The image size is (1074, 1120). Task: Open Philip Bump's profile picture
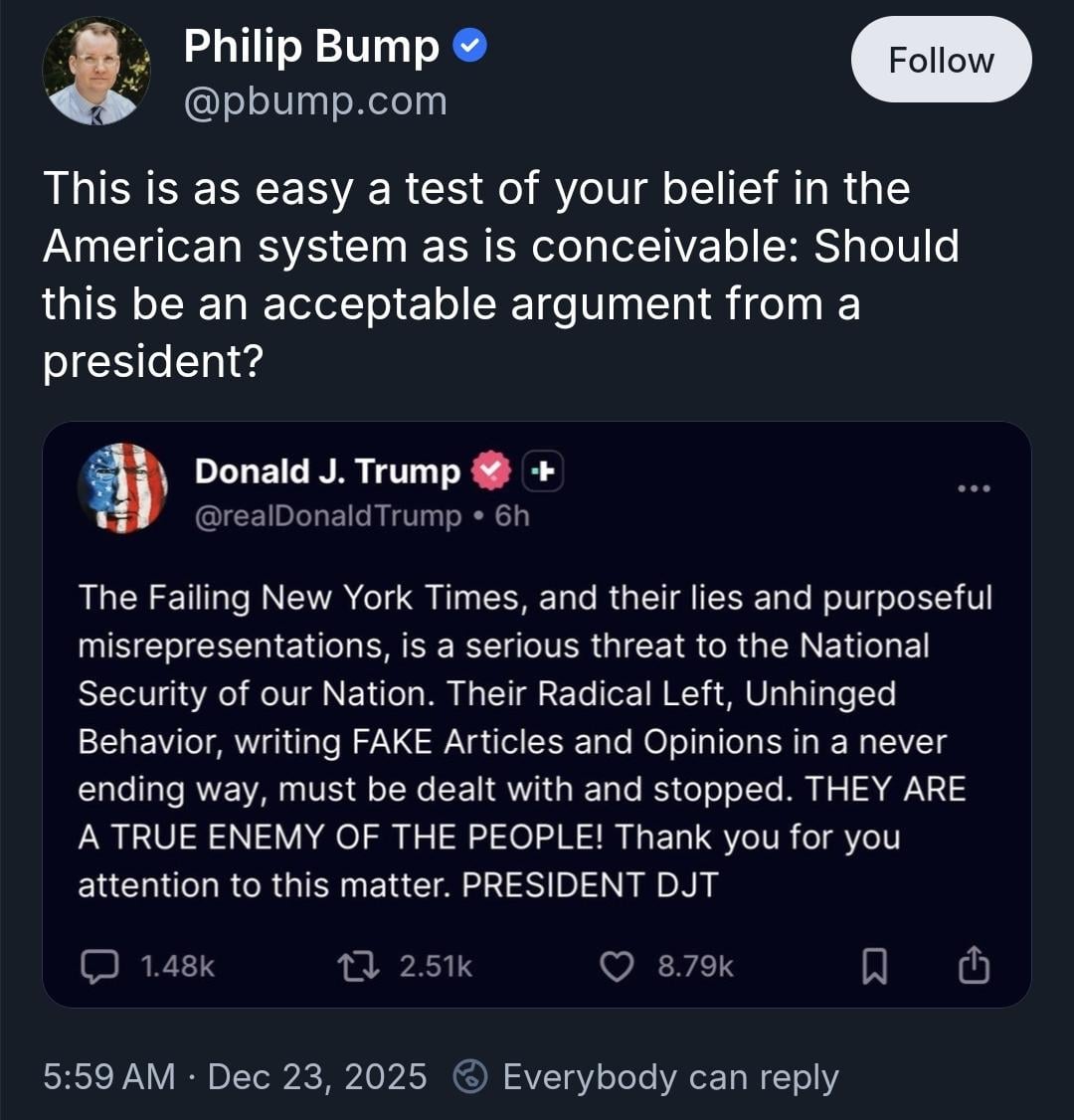point(96,71)
